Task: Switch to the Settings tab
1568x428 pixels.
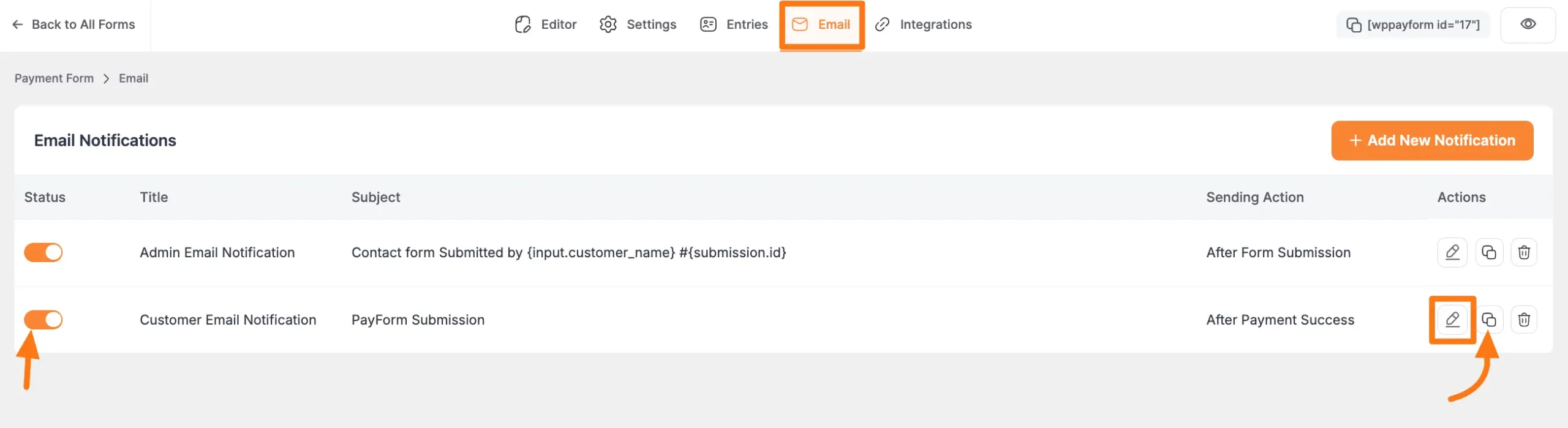Action: point(638,24)
